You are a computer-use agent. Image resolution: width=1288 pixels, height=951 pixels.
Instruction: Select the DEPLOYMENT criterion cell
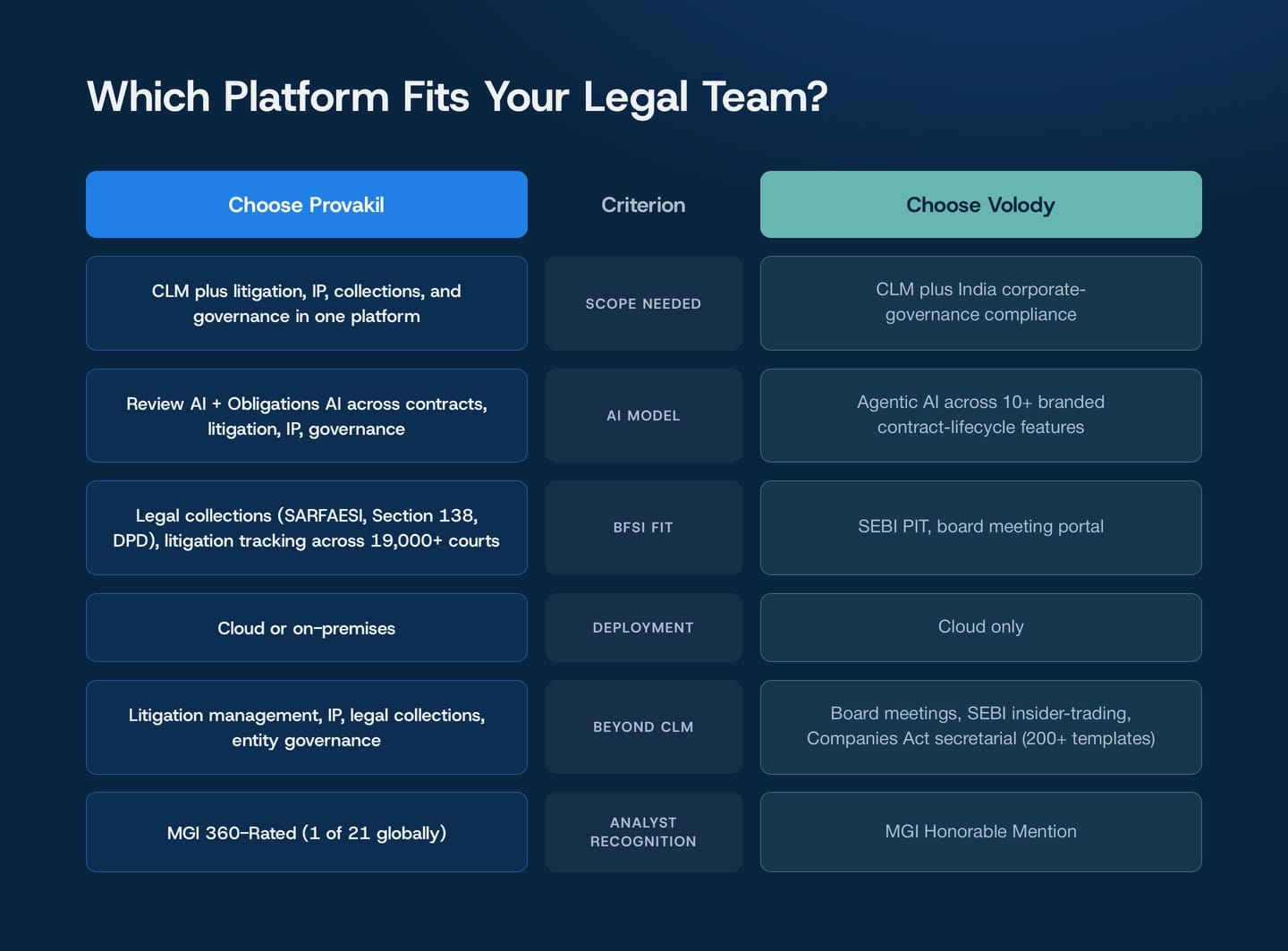tap(644, 627)
